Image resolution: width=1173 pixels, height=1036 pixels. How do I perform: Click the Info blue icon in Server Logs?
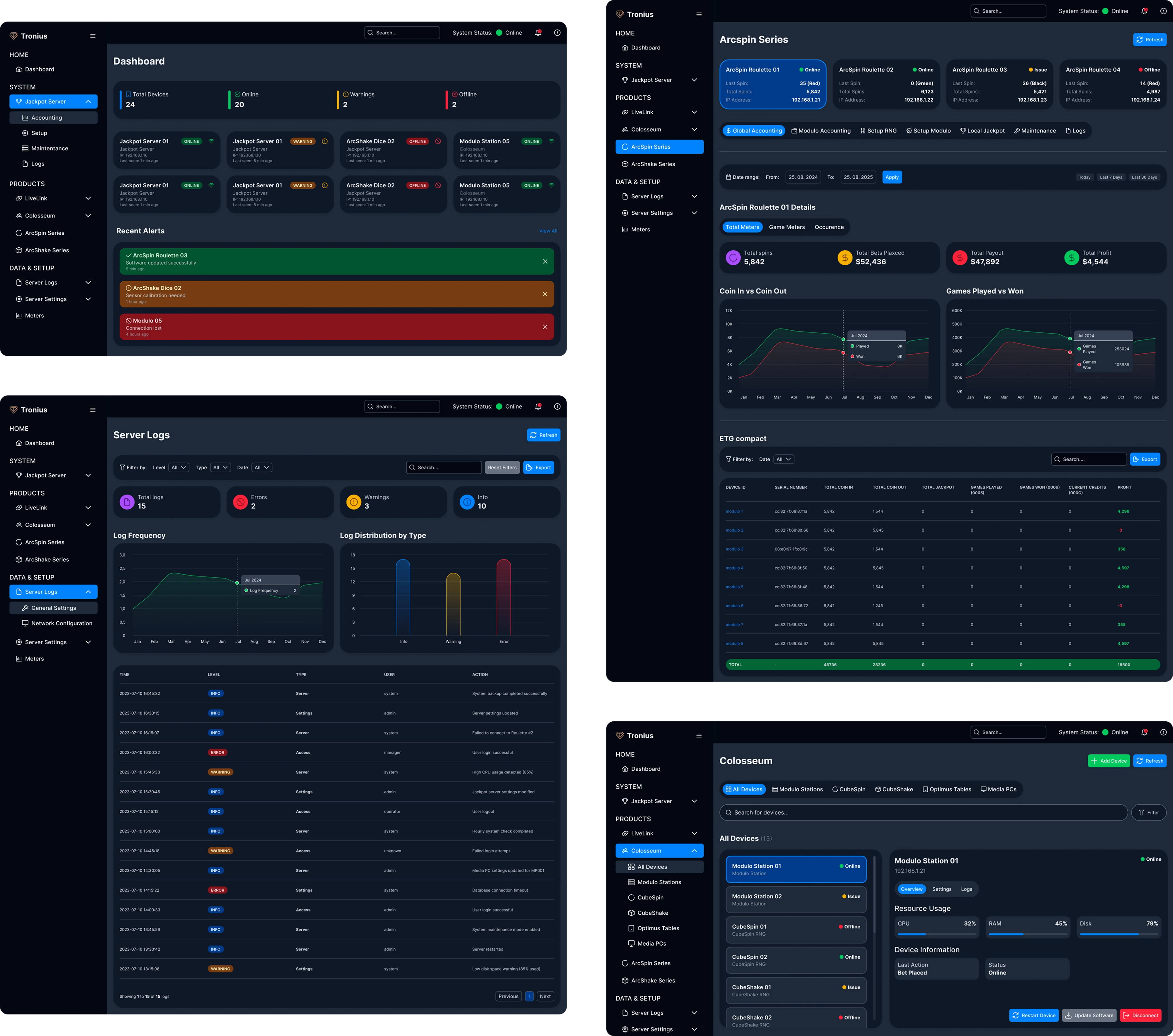point(467,502)
